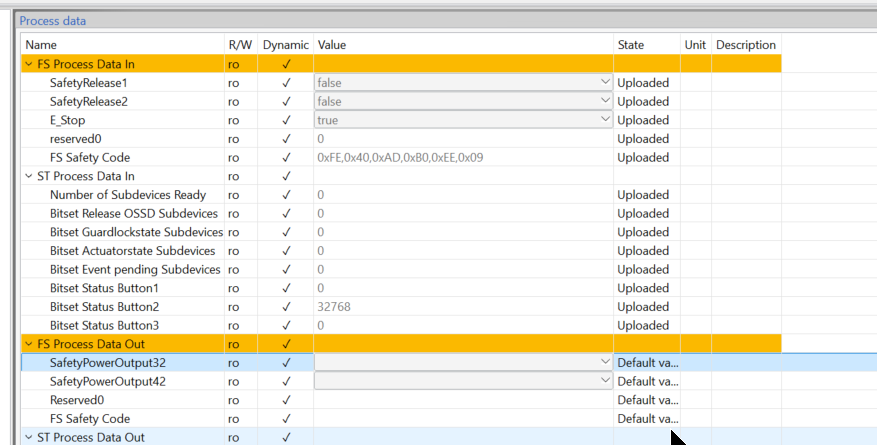Open the SafetyRelease1 value dropdown
The image size is (877, 445).
pyautogui.click(x=605, y=83)
